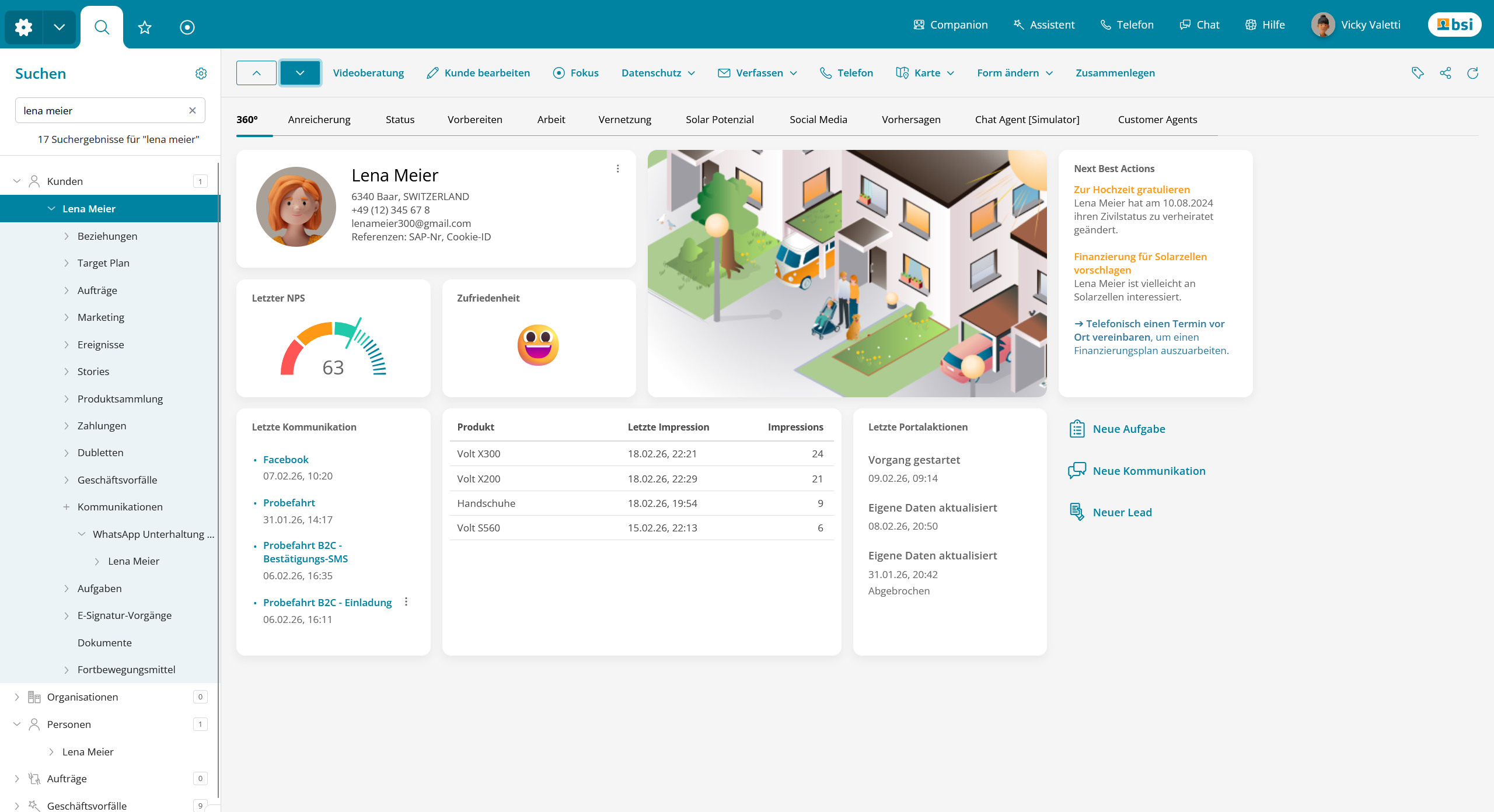Collapse the Personen node
Screen dimensions: 1494x812
[17, 724]
